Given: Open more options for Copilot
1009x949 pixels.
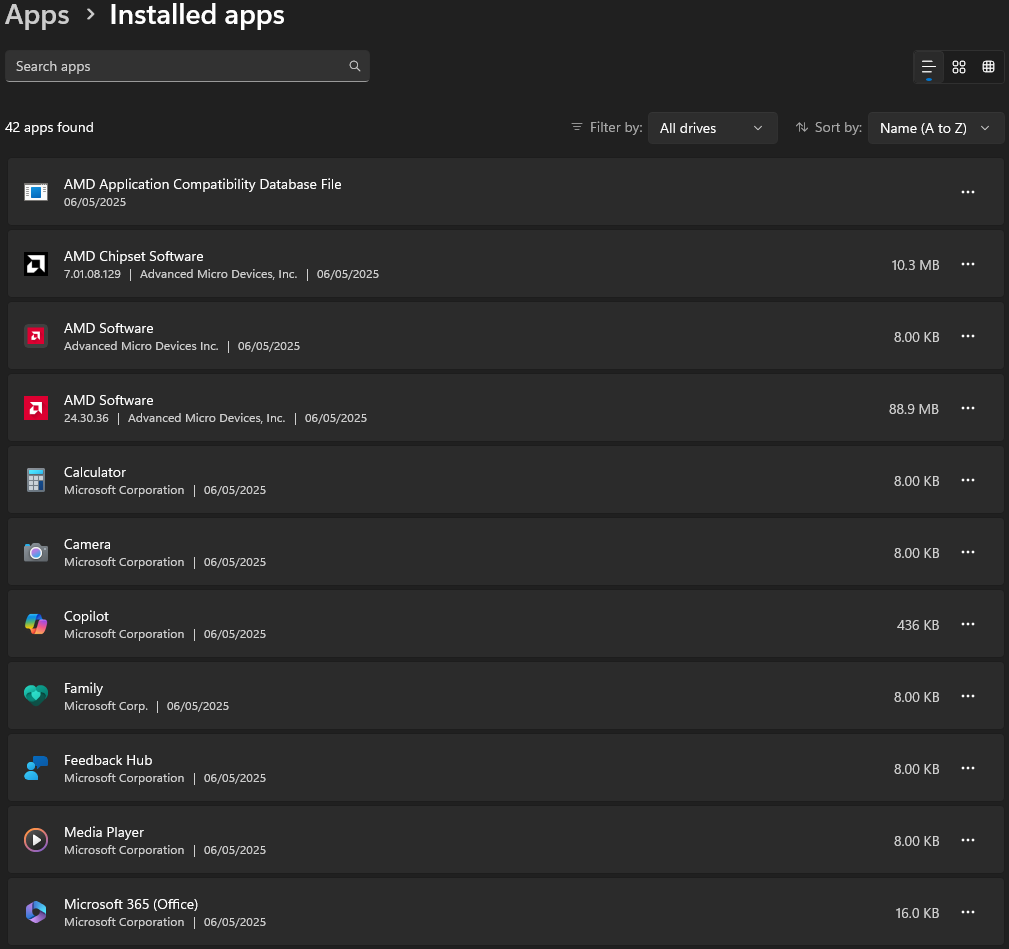Looking at the screenshot, I should coord(968,624).
